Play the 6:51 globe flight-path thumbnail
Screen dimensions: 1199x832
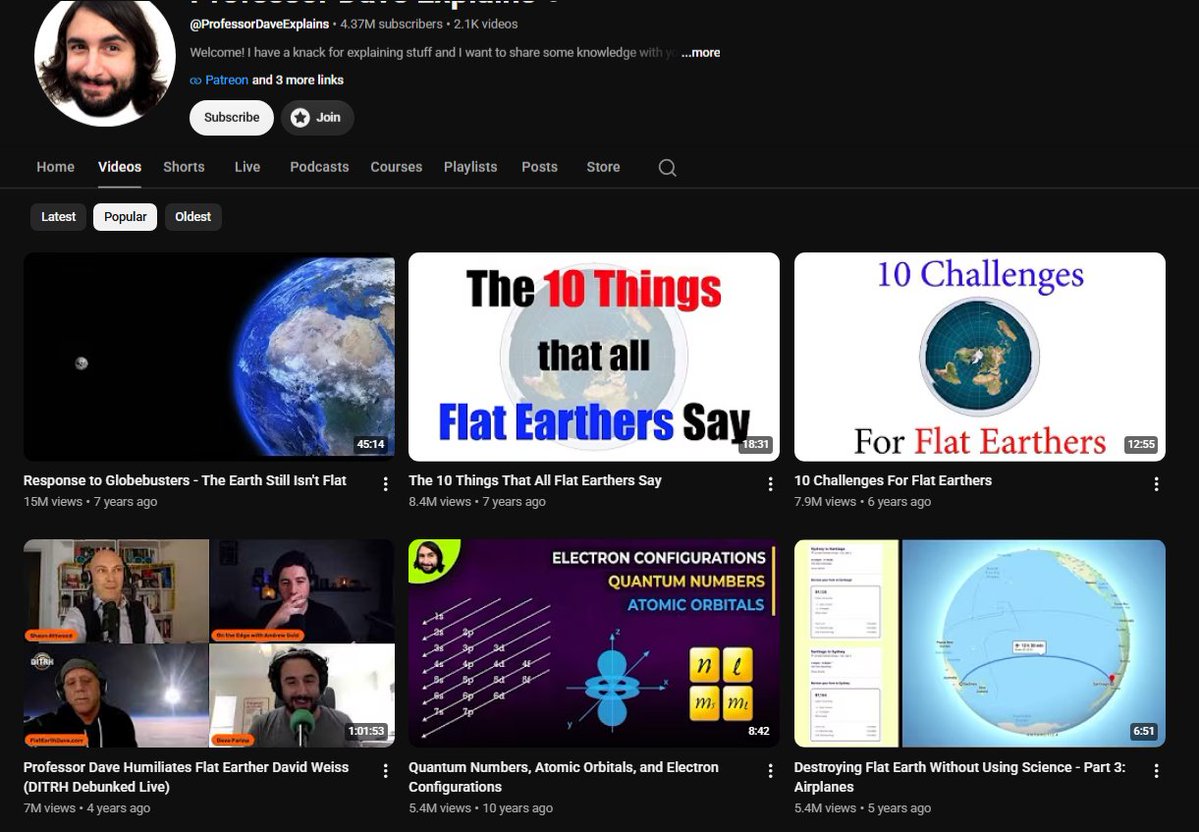point(980,643)
